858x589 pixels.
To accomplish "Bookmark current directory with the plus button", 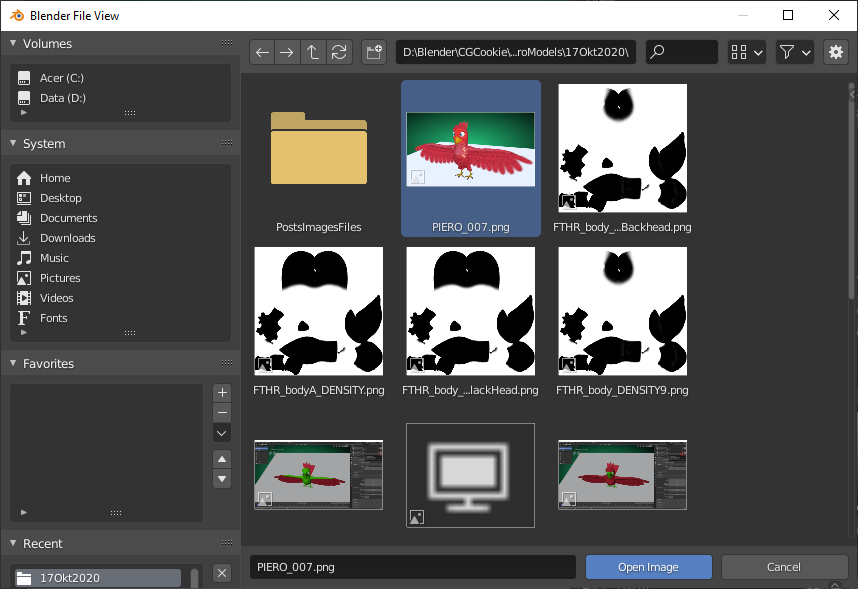I will point(221,392).
